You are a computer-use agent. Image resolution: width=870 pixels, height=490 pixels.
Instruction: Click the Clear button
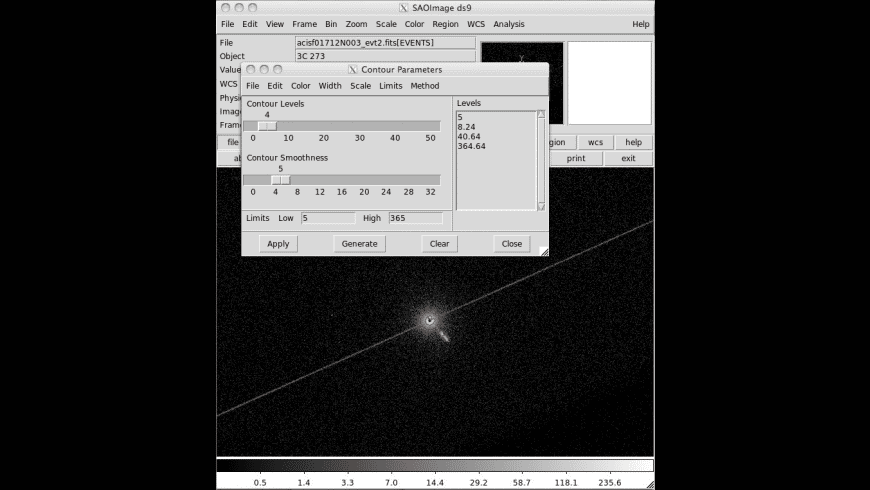coord(439,244)
